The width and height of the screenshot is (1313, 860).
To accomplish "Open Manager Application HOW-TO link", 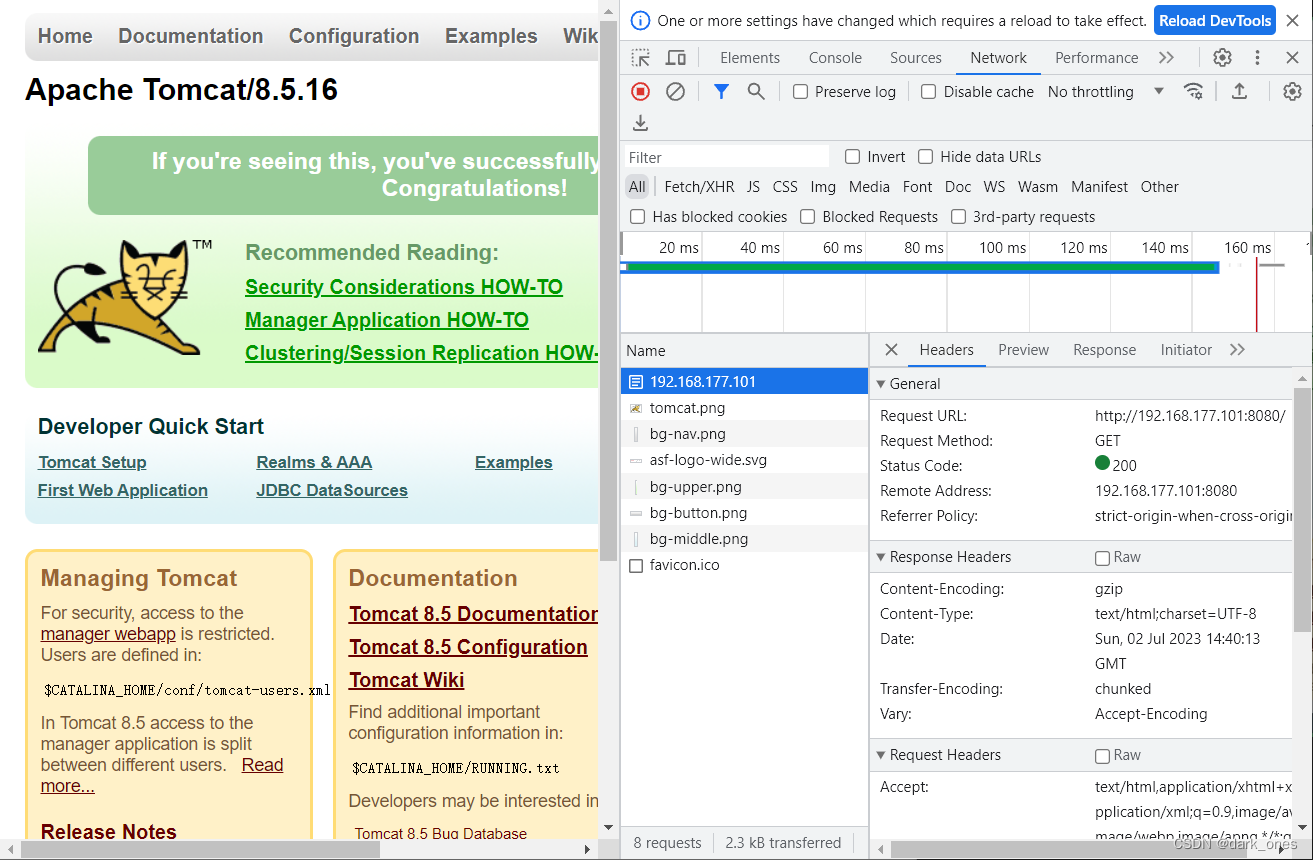I will [387, 320].
